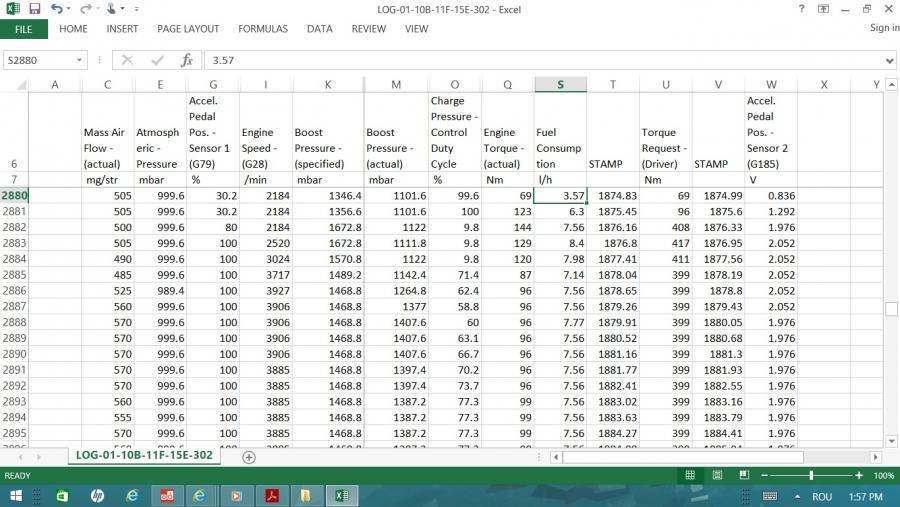Expand the Name Box dropdown arrow
The width and height of the screenshot is (900, 507).
pos(80,60)
